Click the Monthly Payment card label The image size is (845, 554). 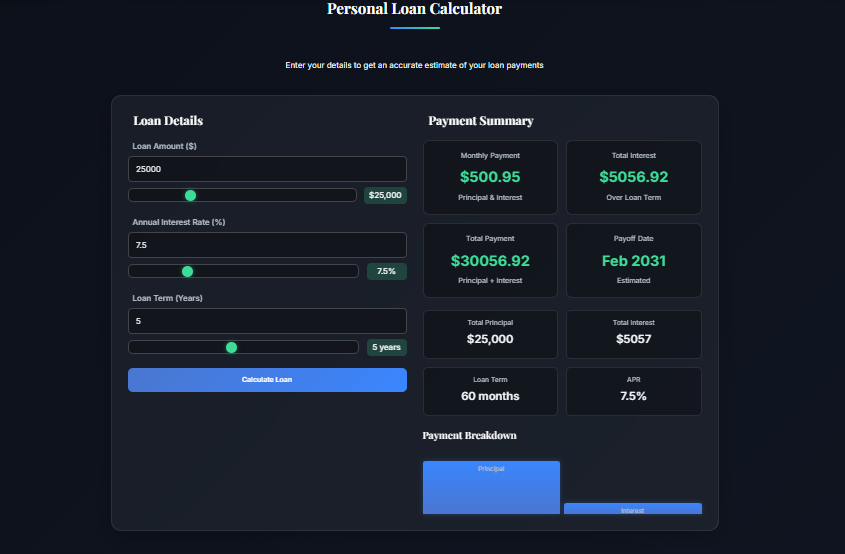point(490,156)
